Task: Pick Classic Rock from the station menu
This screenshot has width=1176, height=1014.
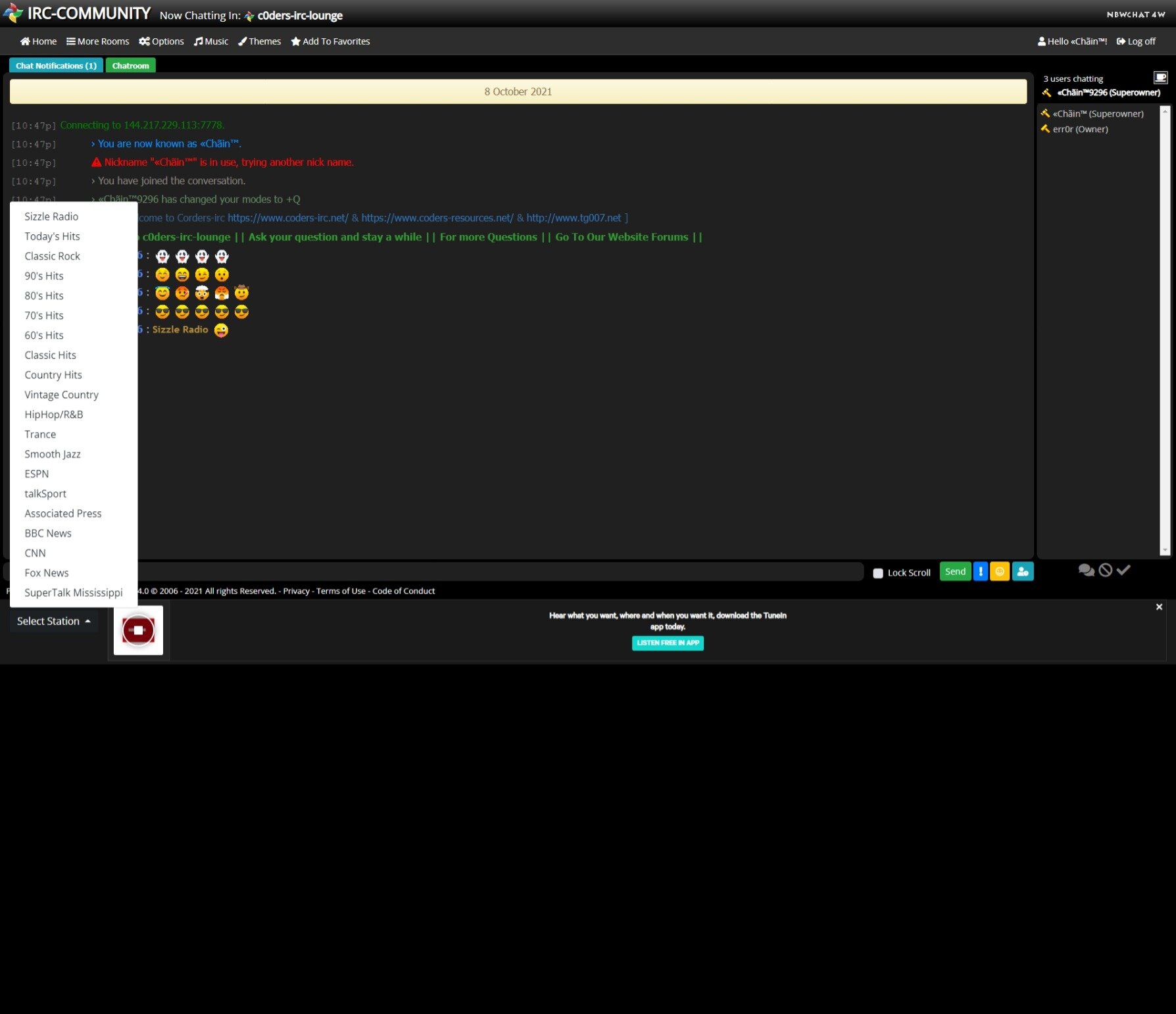Action: point(52,256)
